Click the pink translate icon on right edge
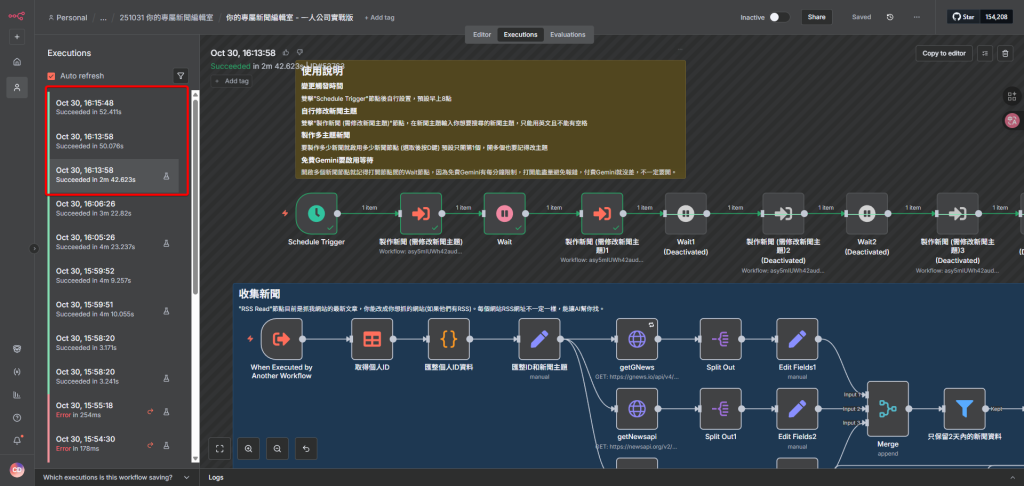The image size is (1024, 486). (1012, 120)
